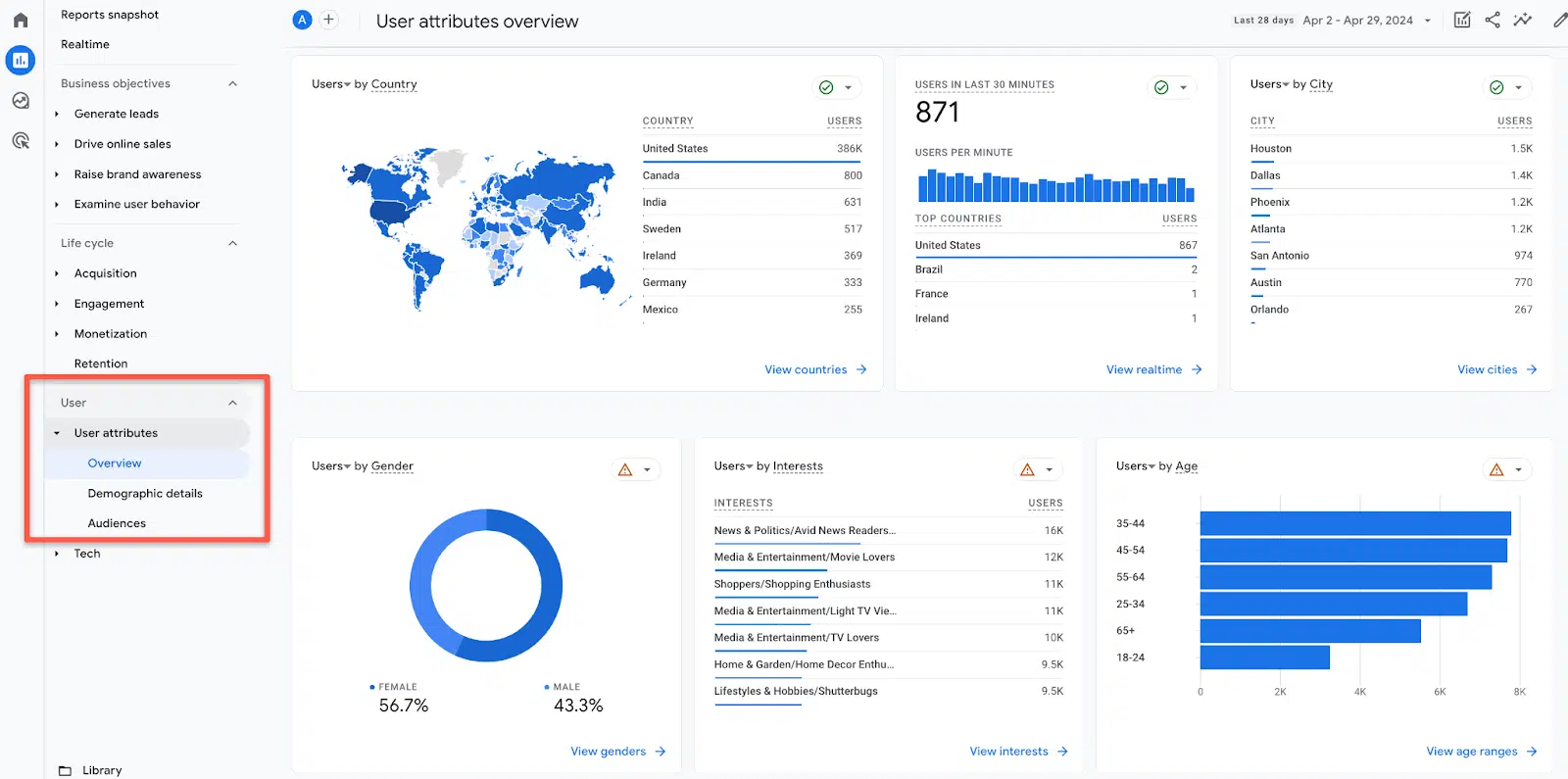The height and width of the screenshot is (779, 1568).
Task: Open the date range dropdown arrow
Action: [1428, 21]
